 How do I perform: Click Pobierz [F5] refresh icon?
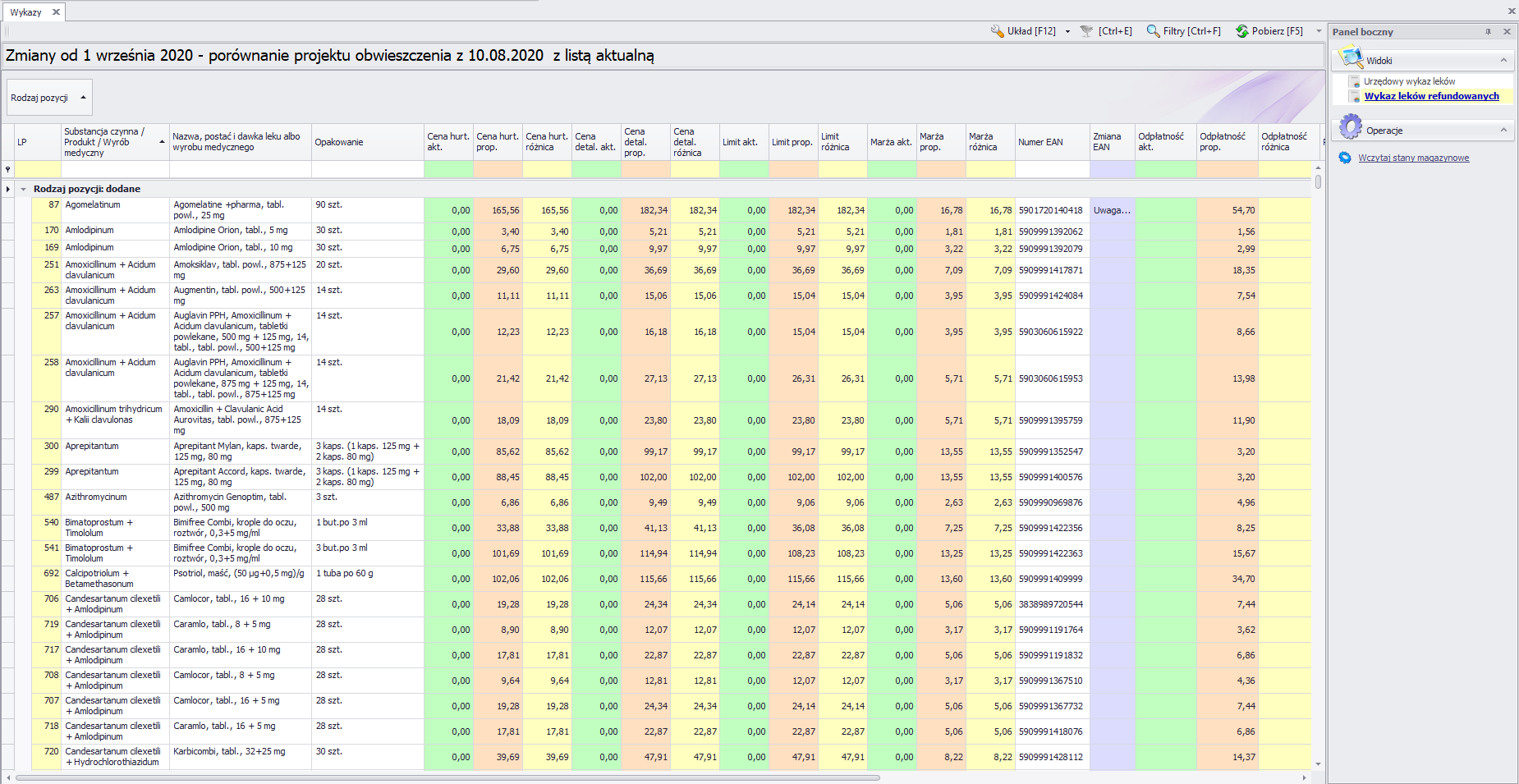click(1242, 31)
